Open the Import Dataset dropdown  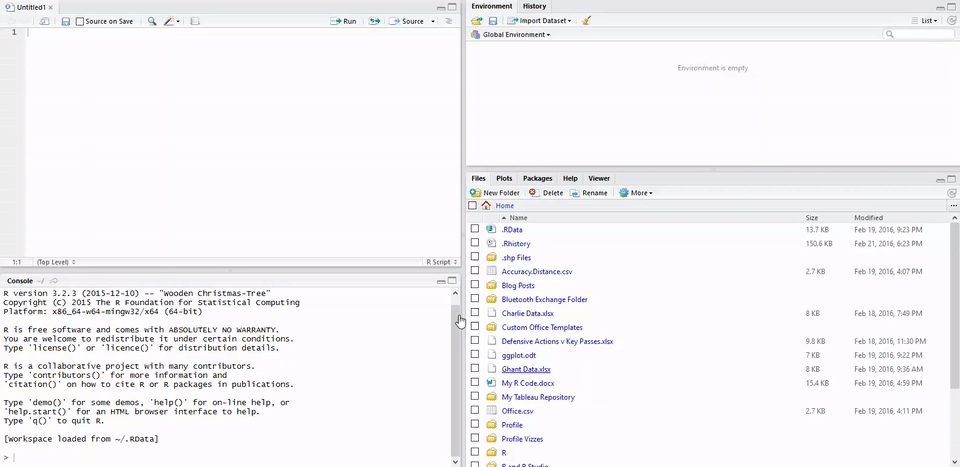click(540, 20)
